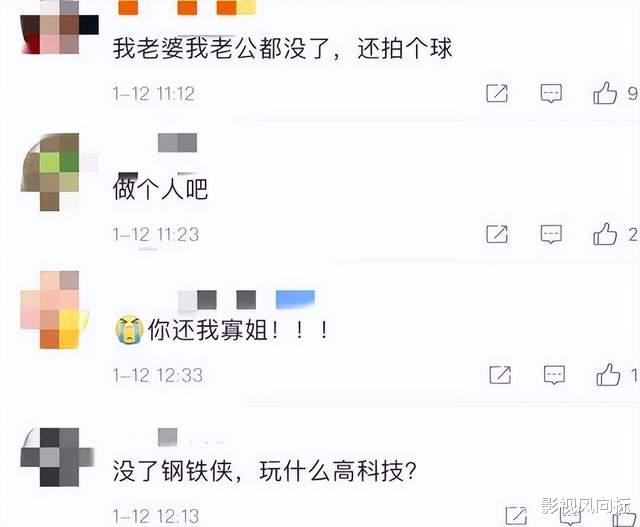Screen dimensions: 640x527
Task: Open timestamp 1-12 11:12
Action: coord(154,94)
